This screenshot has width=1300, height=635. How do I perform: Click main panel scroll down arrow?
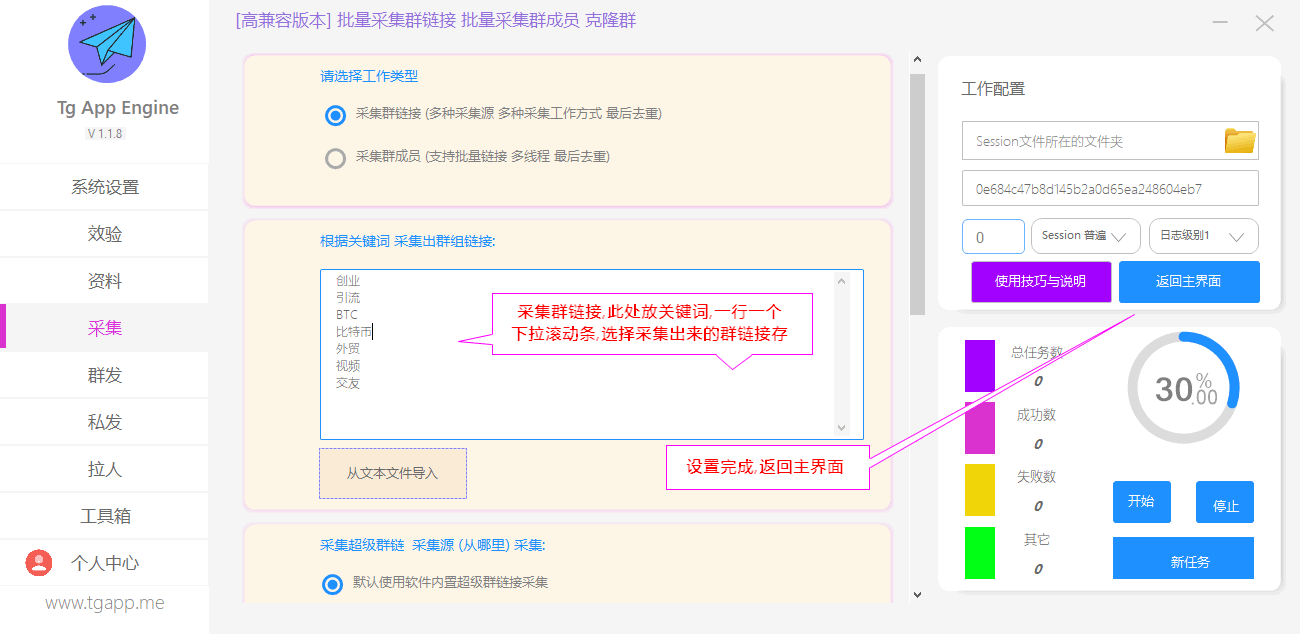(917, 595)
